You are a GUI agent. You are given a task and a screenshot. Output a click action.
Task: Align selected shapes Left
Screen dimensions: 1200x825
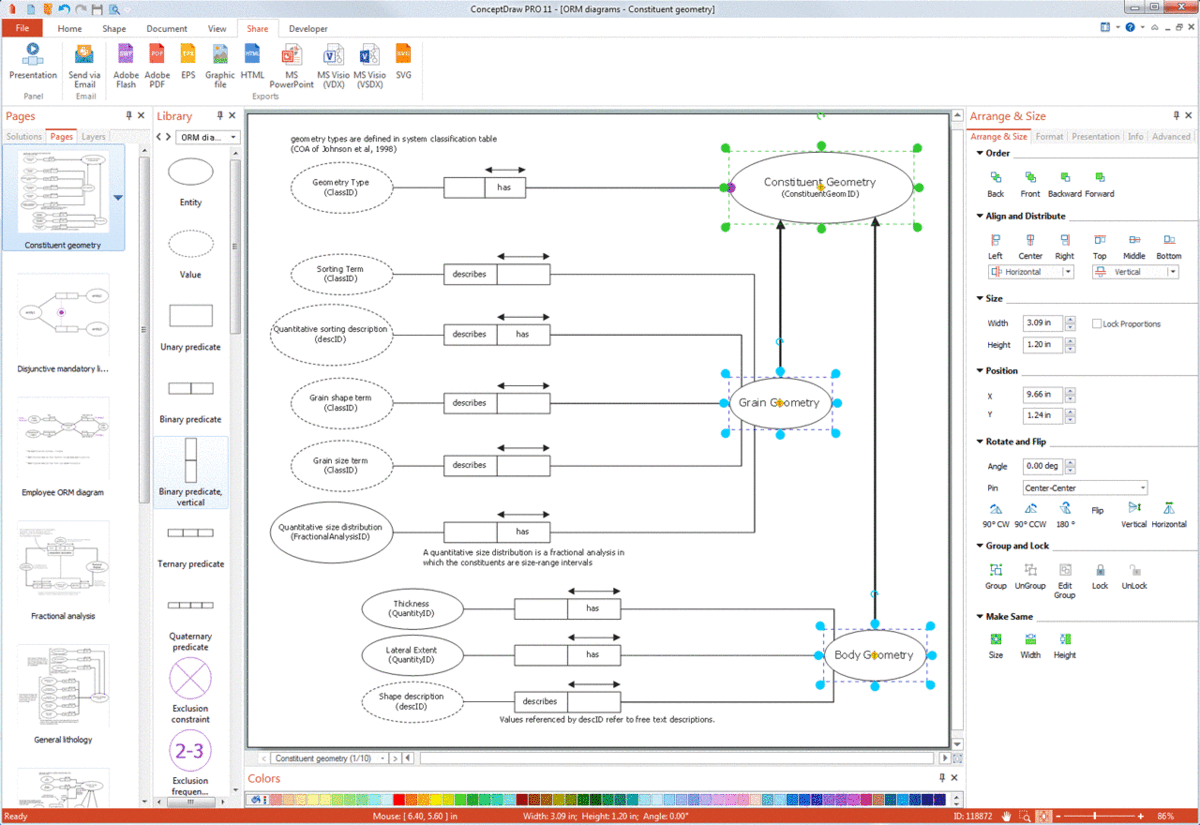(x=996, y=241)
